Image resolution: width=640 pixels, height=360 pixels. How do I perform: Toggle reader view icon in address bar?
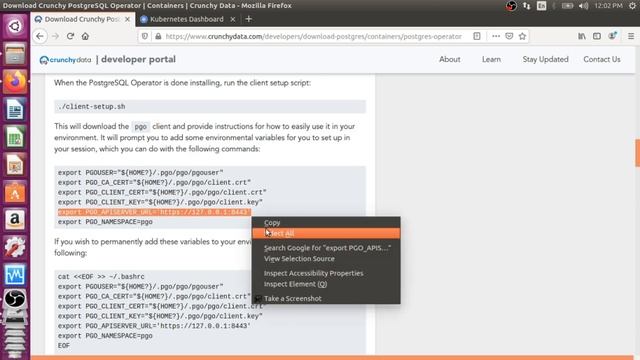click(476, 36)
